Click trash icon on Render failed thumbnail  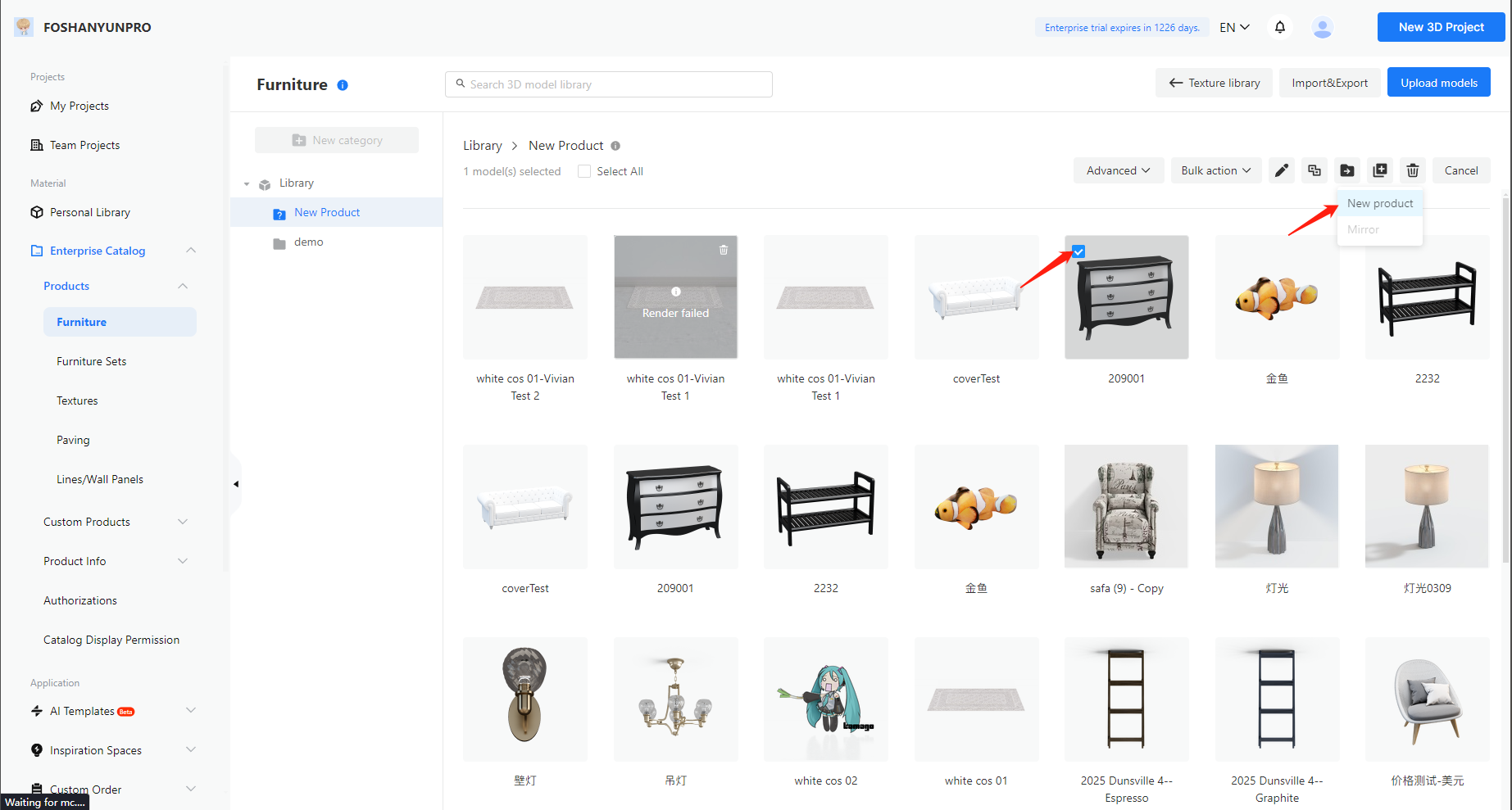(724, 250)
